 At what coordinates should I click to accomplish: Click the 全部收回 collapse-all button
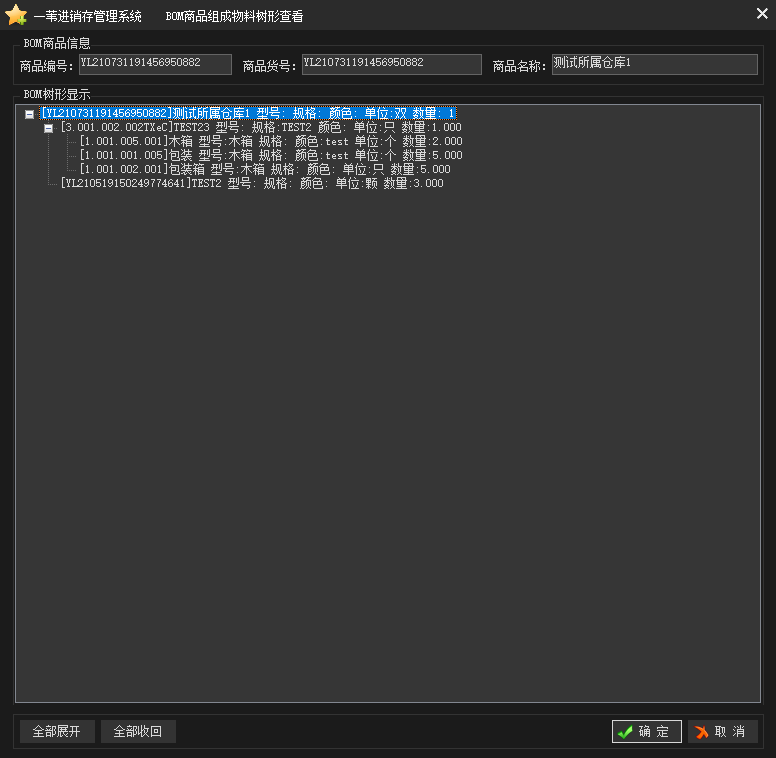[138, 731]
